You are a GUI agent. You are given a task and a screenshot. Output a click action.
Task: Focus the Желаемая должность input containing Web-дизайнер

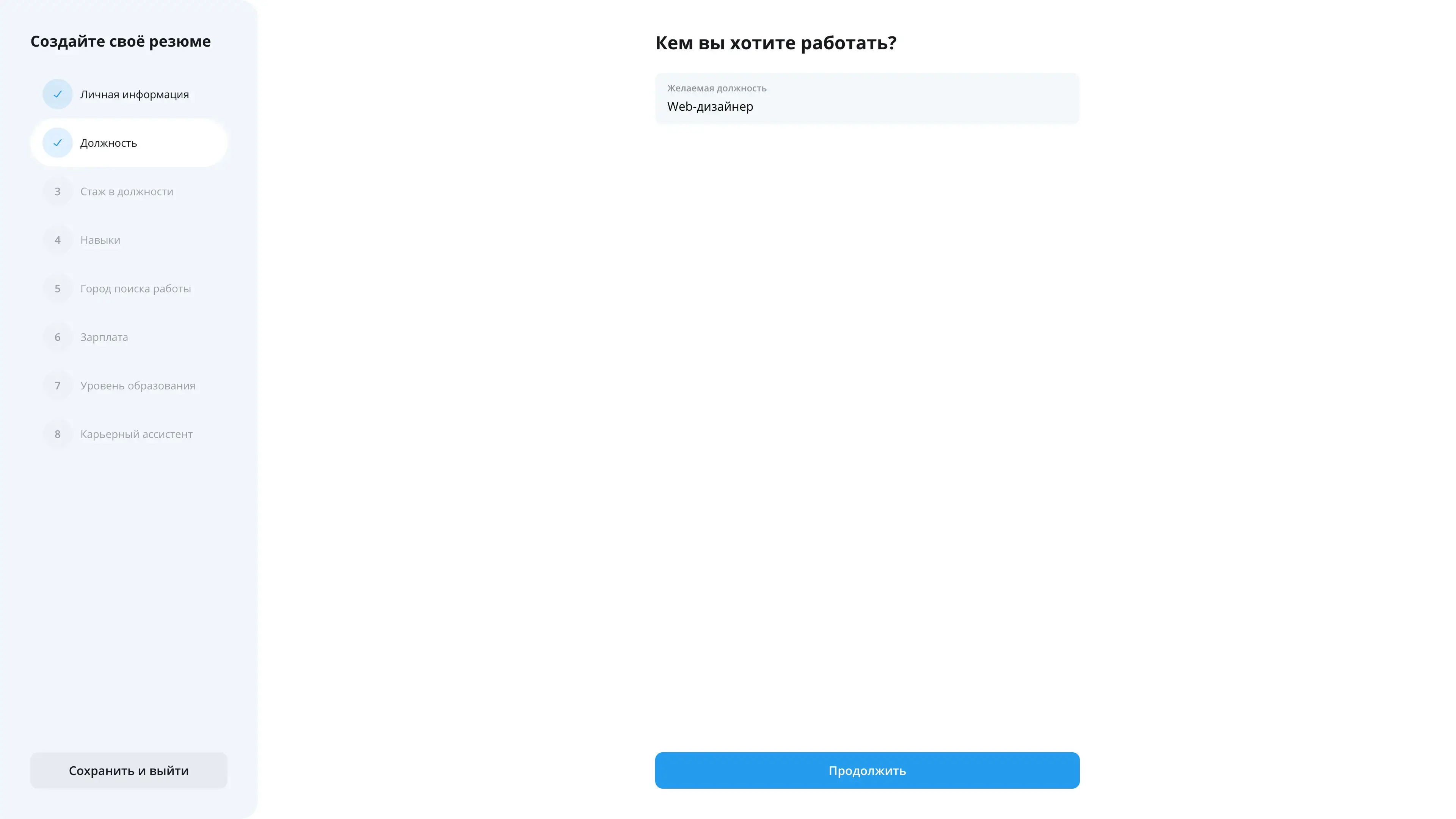point(867,98)
